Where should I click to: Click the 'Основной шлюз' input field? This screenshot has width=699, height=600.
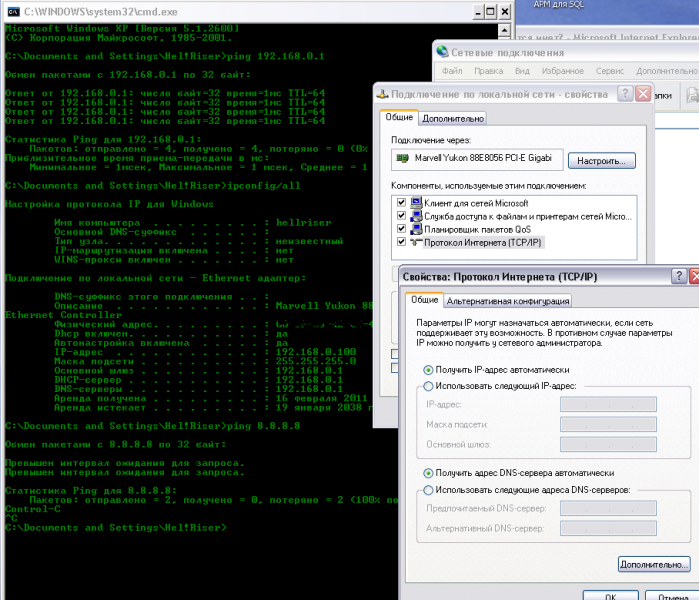(x=608, y=444)
